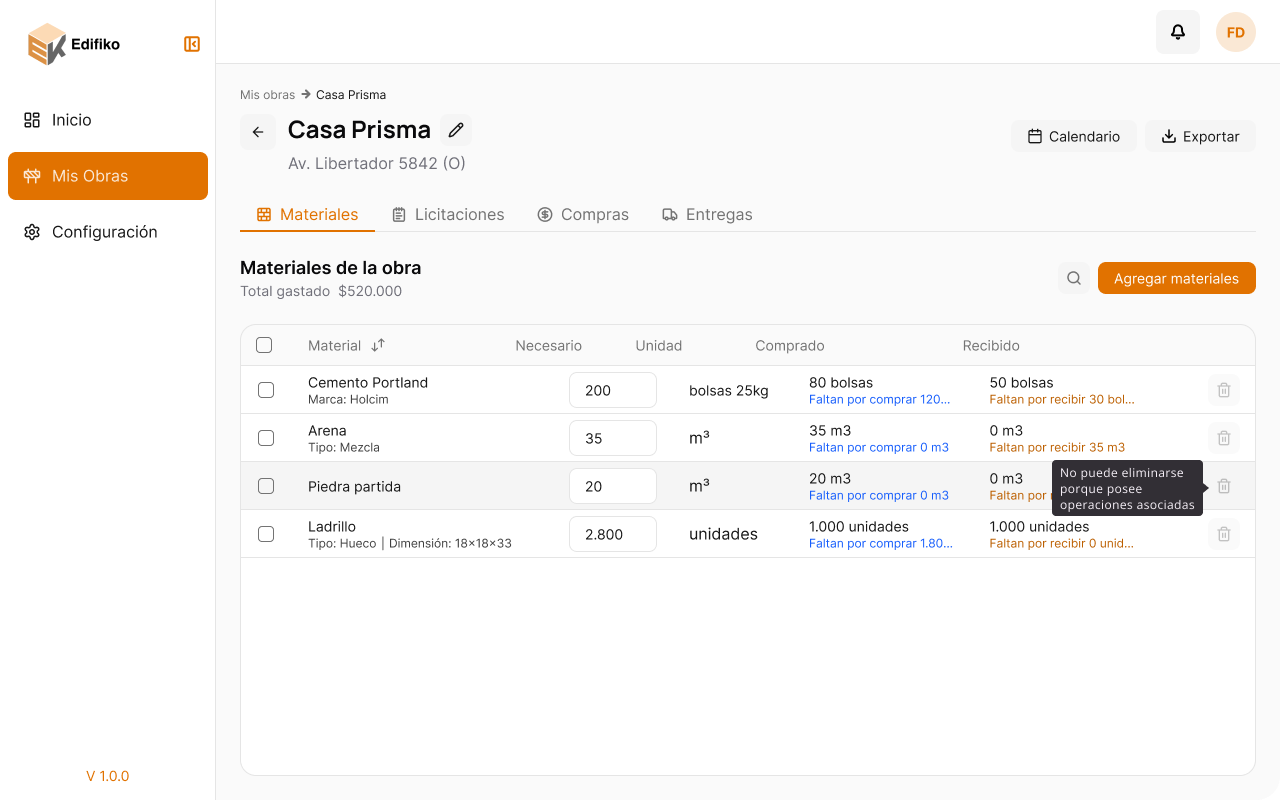Check the Arena row
Screen dimensions: 1280x800
click(266, 438)
